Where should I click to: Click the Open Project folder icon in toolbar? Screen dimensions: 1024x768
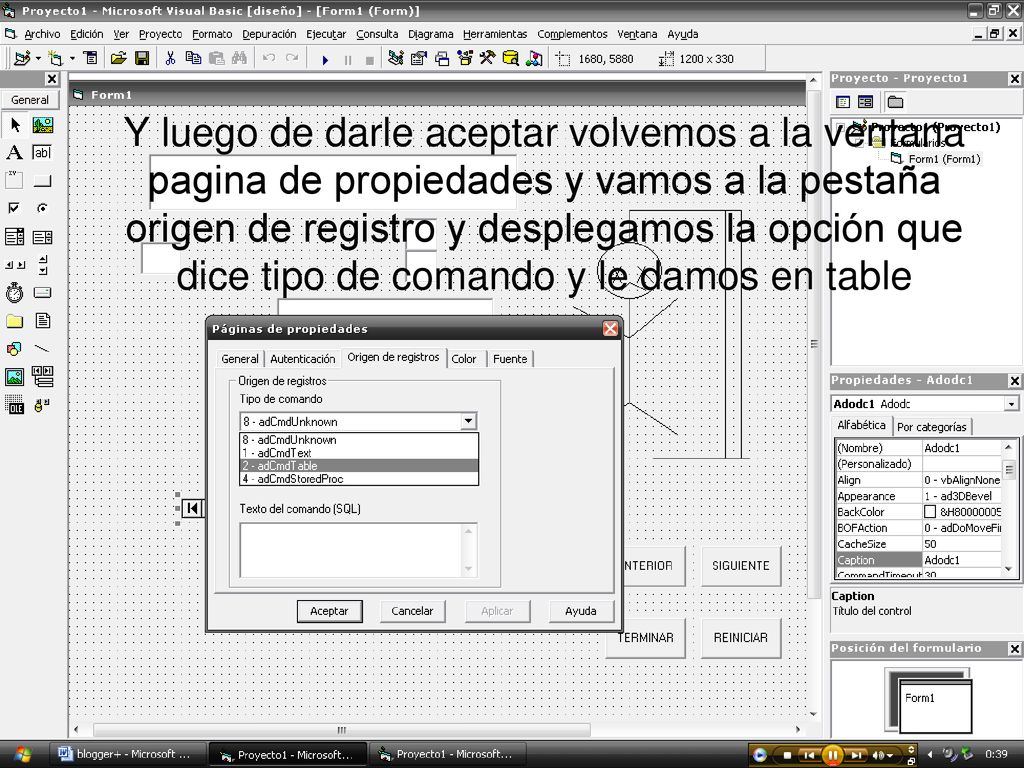(x=118, y=59)
